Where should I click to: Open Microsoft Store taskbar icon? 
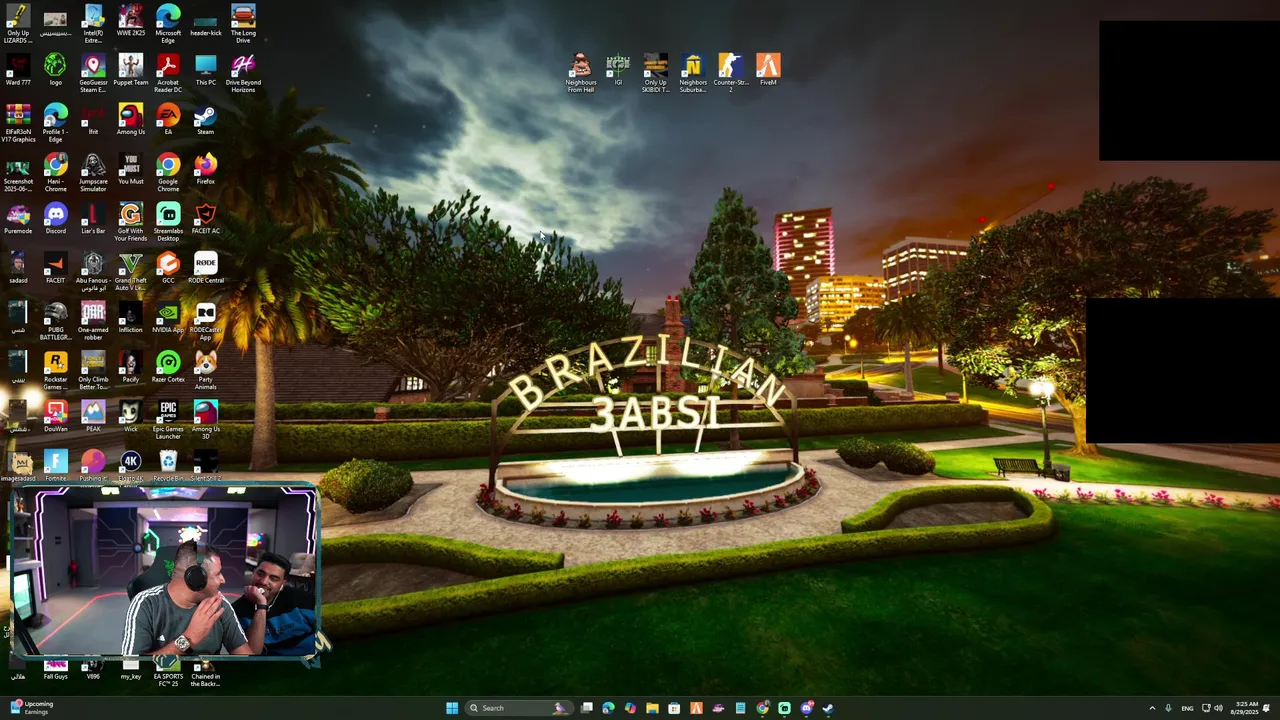click(x=674, y=708)
